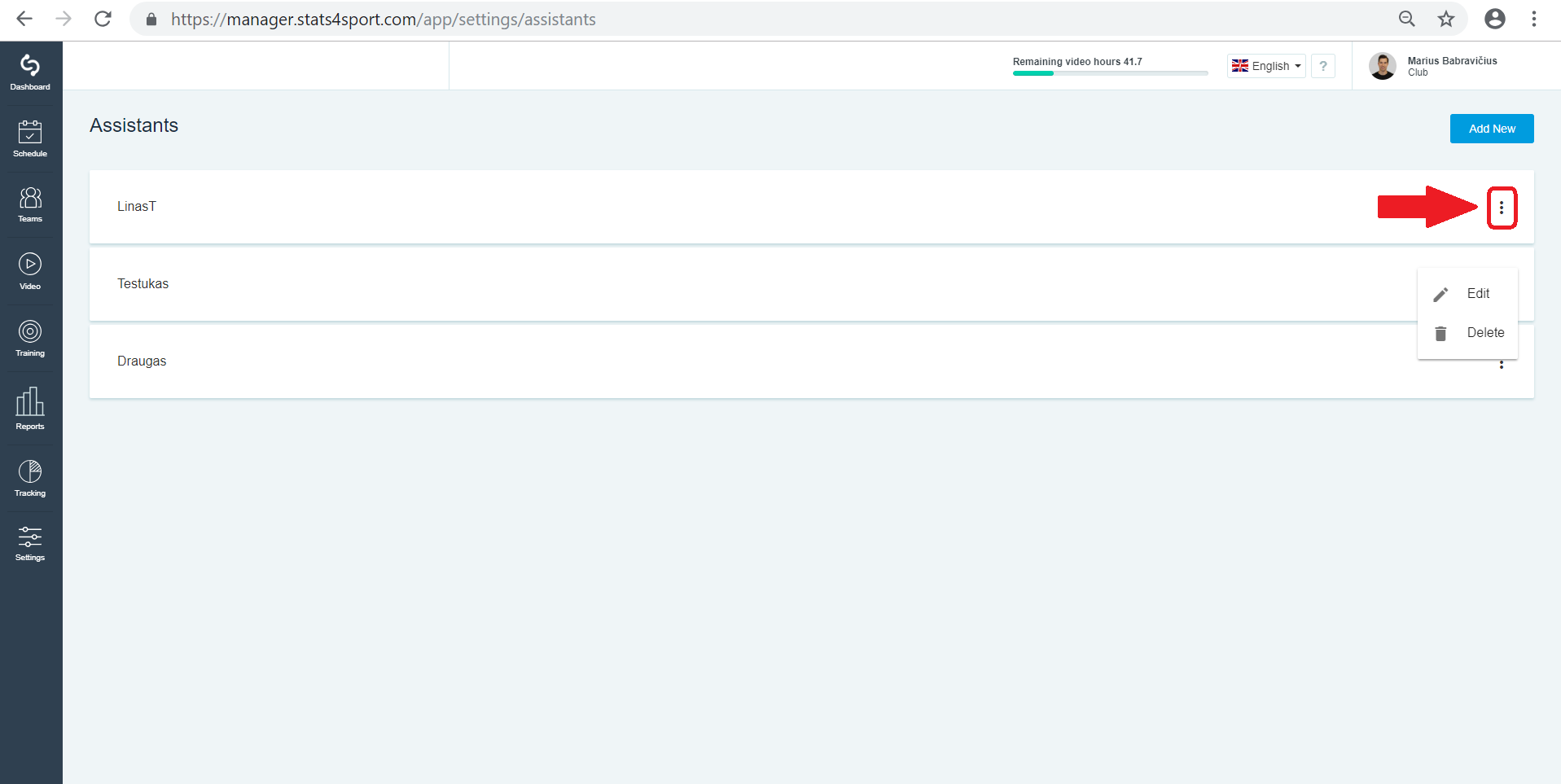Select the Draugas assistant name

[142, 361]
